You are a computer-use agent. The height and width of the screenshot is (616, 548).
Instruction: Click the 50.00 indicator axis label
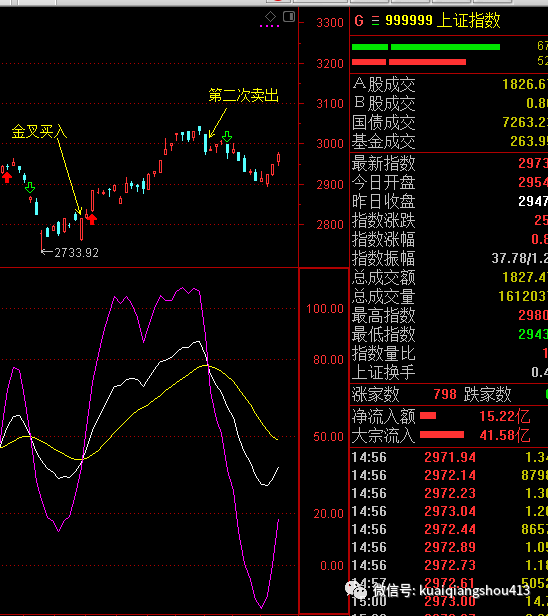328,436
